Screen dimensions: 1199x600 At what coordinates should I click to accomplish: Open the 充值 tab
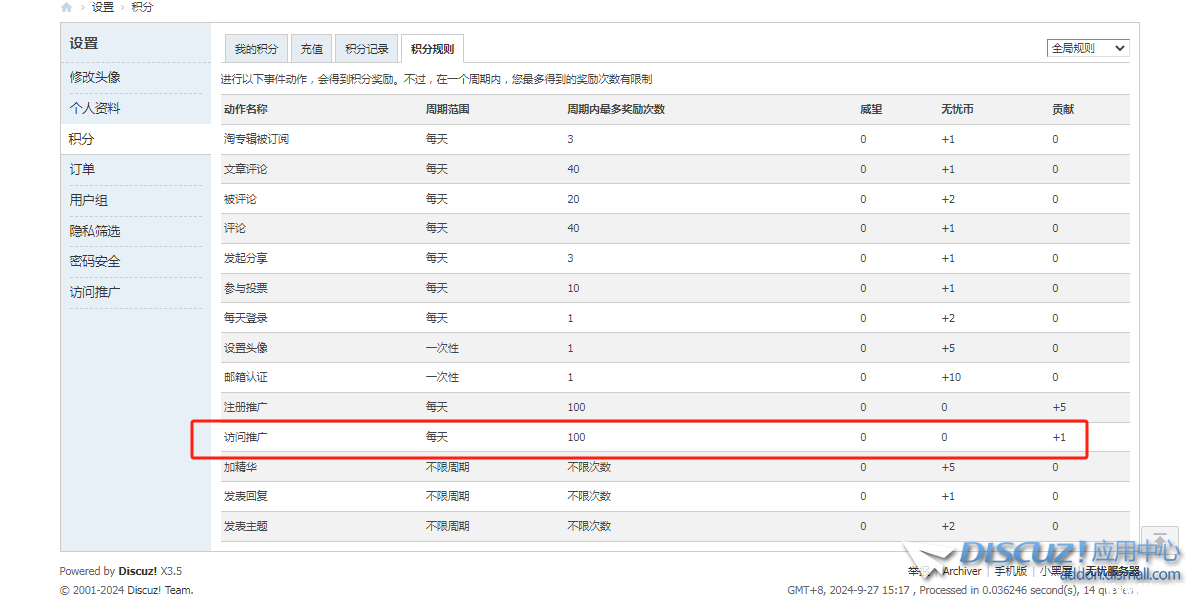tap(312, 49)
